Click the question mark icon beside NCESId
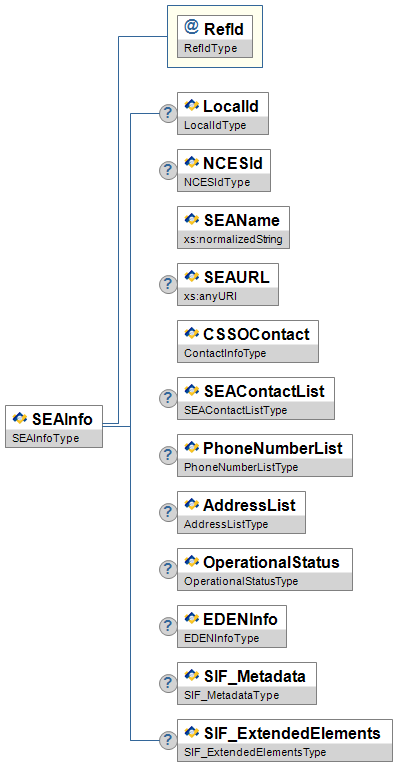The image size is (415, 766). (168, 170)
